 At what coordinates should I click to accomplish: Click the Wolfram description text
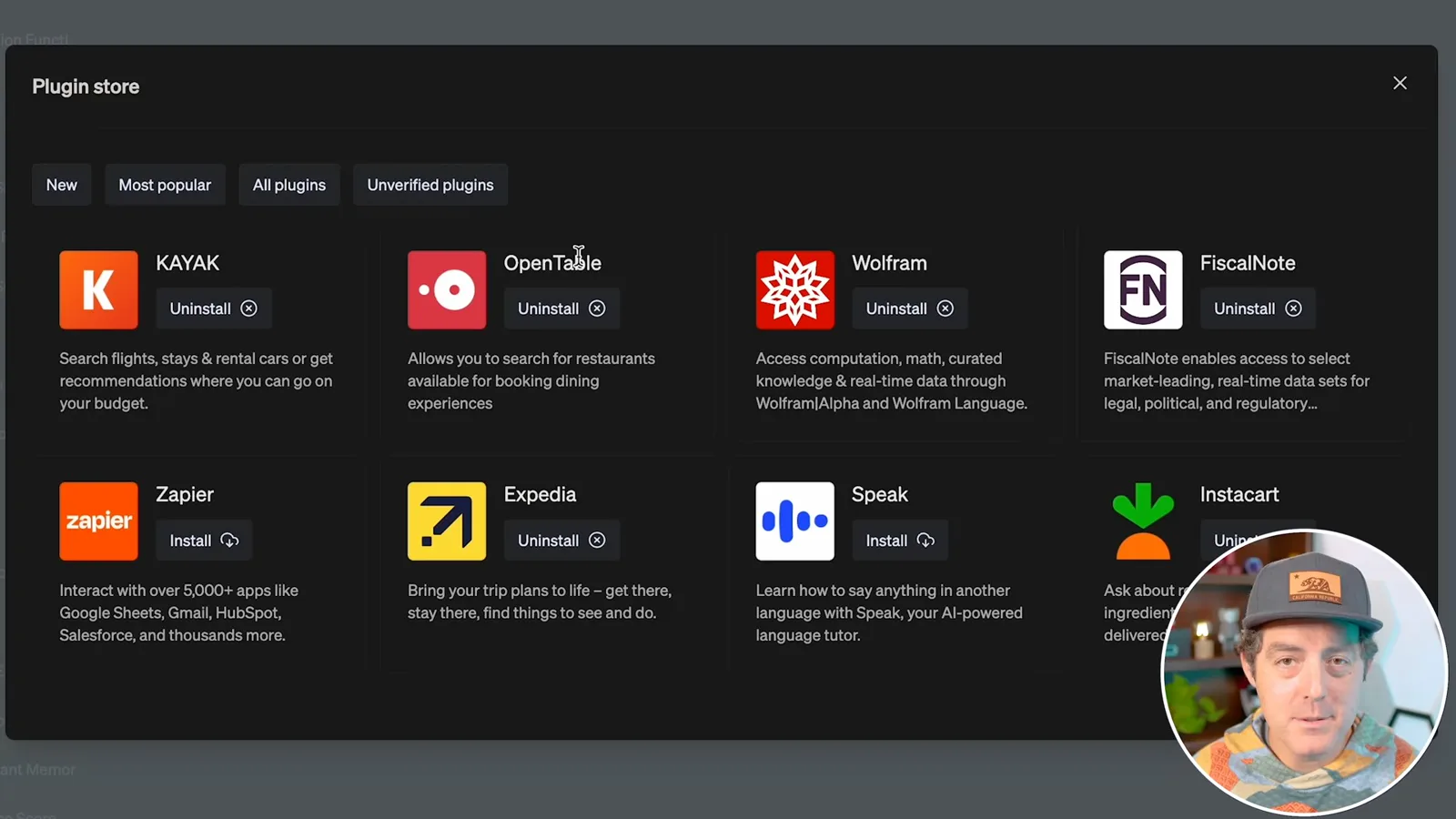pos(892,381)
